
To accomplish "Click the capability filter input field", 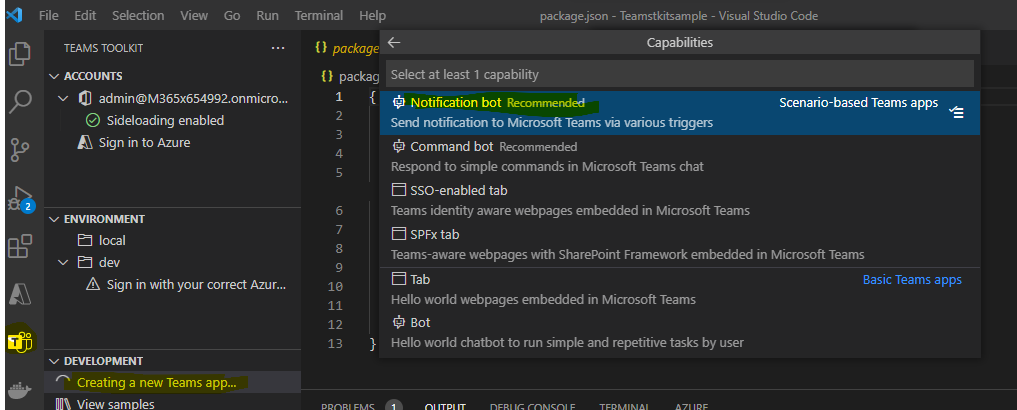I will tap(680, 74).
